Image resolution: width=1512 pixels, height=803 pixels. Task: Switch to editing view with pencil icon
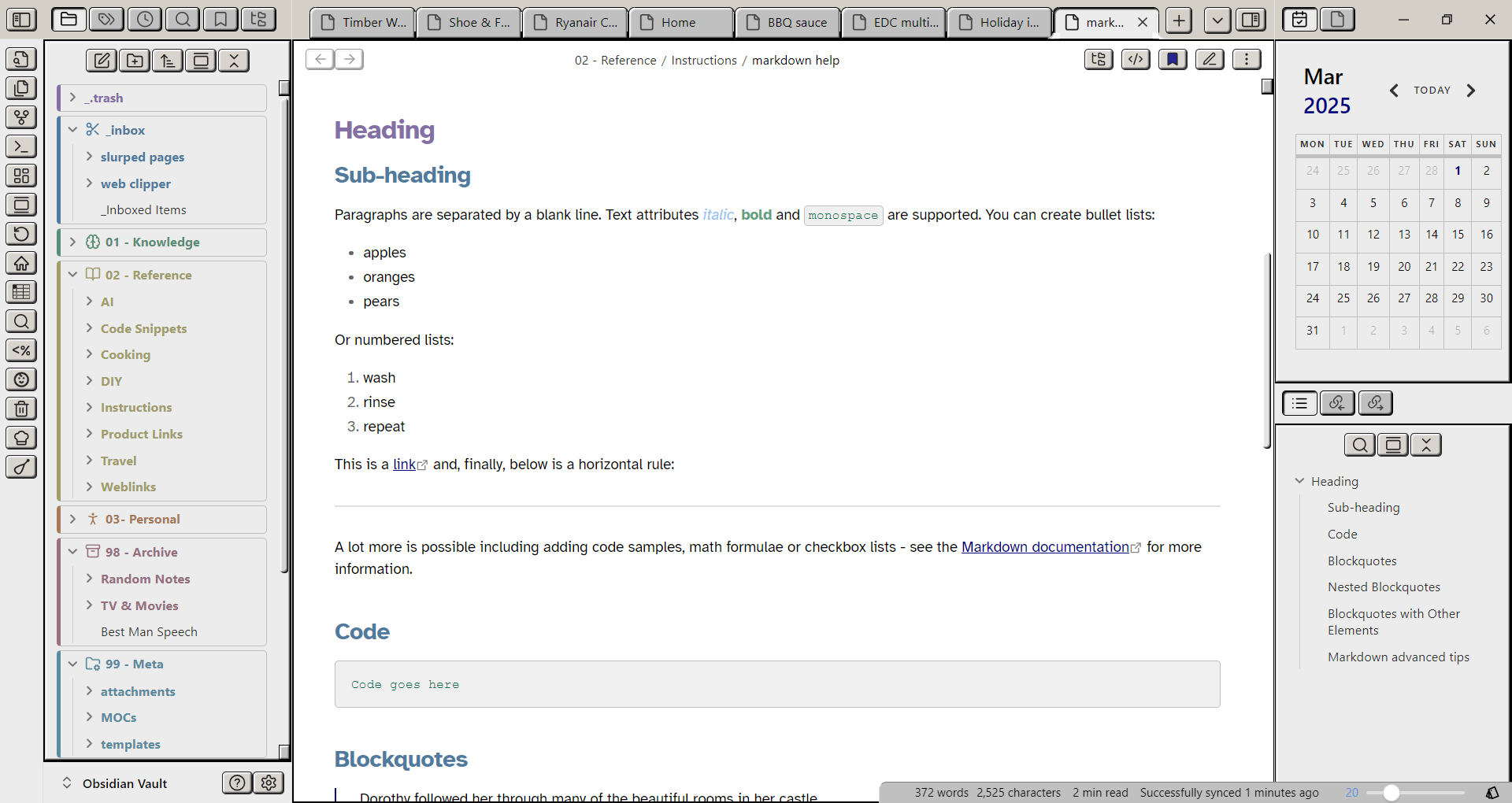click(x=1210, y=59)
